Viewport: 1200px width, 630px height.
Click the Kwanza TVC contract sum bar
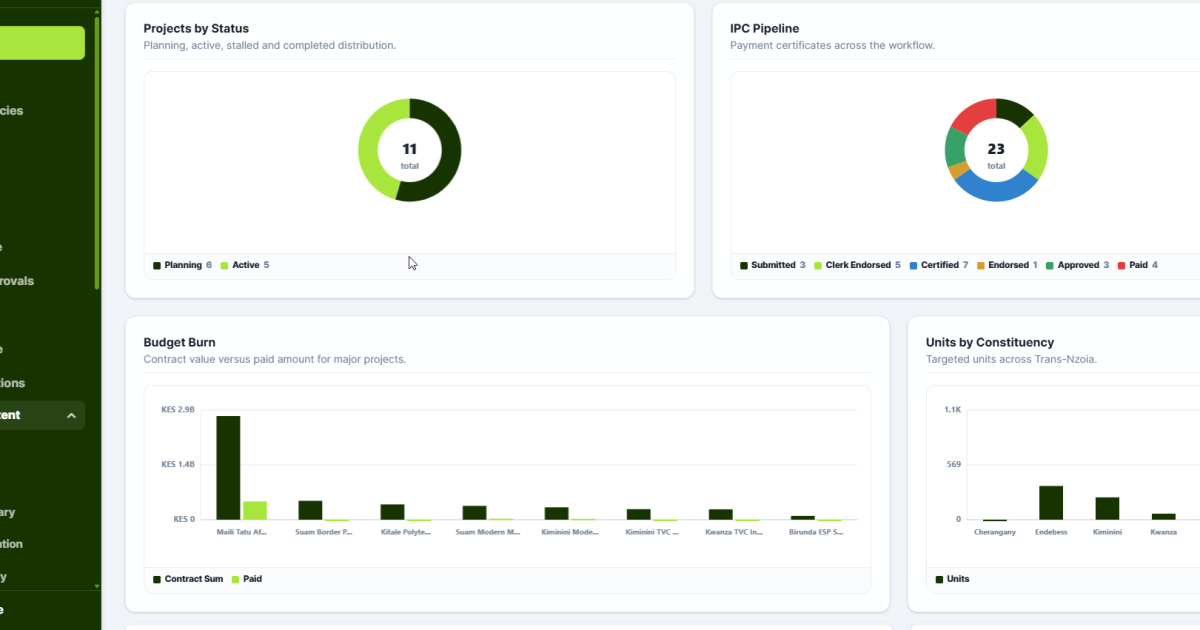720,514
